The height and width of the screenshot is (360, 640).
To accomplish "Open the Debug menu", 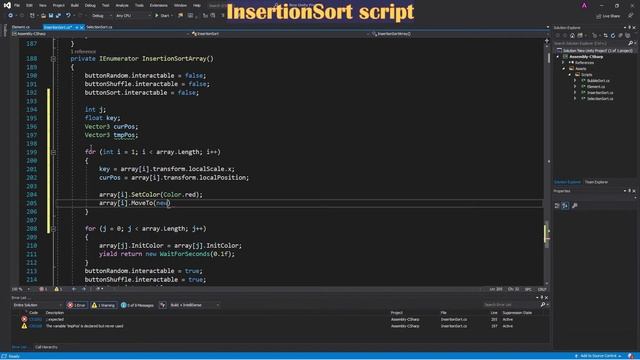I will pyautogui.click(x=90, y=5).
